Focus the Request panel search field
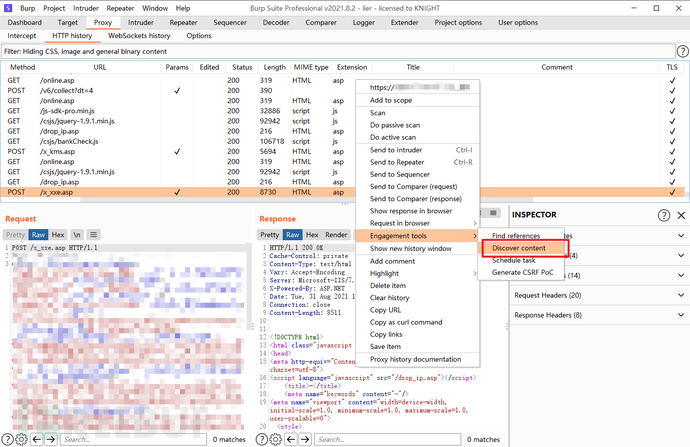690x447 pixels. (x=133, y=439)
